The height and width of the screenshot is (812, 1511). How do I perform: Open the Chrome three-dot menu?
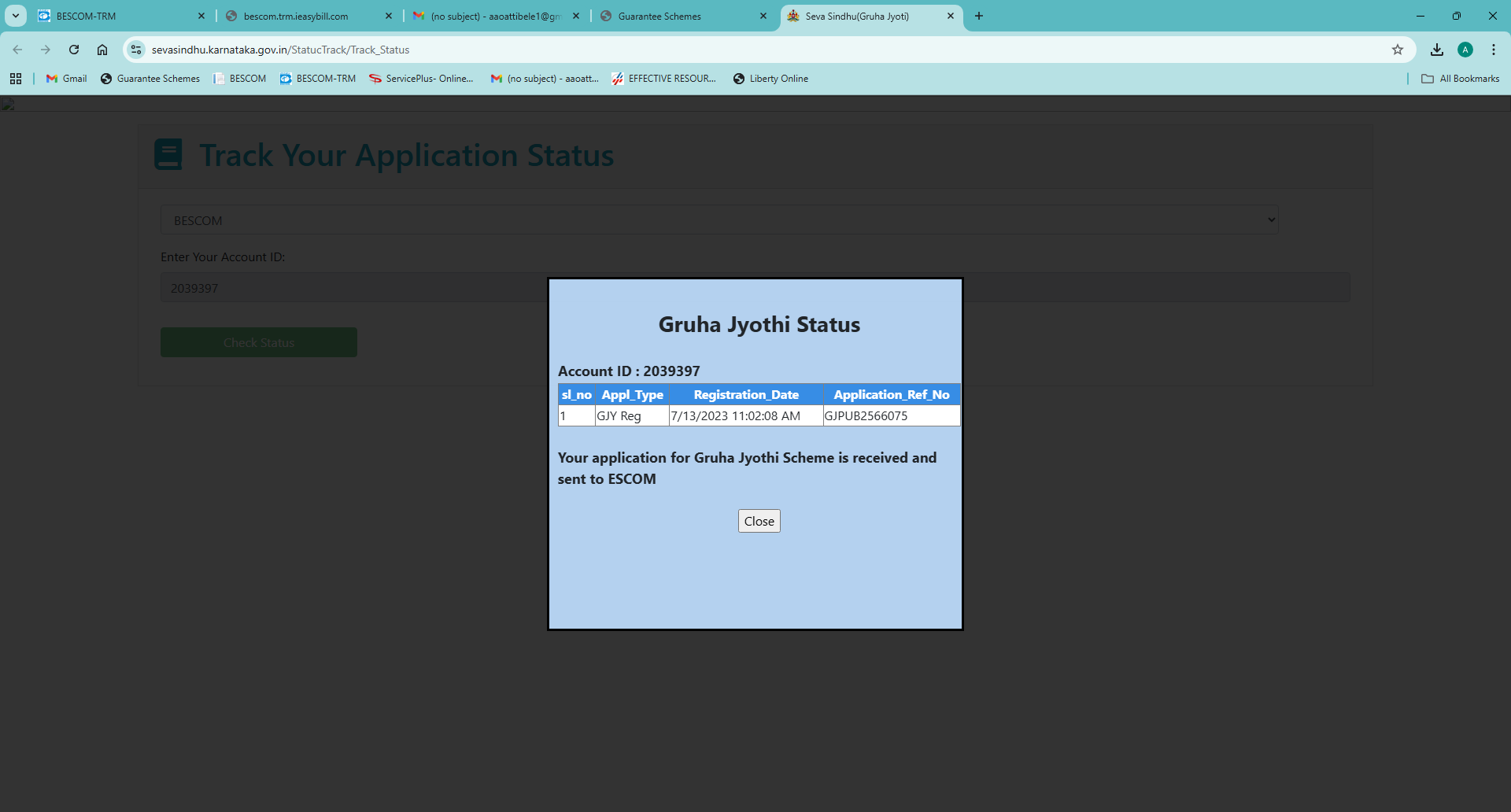point(1493,50)
